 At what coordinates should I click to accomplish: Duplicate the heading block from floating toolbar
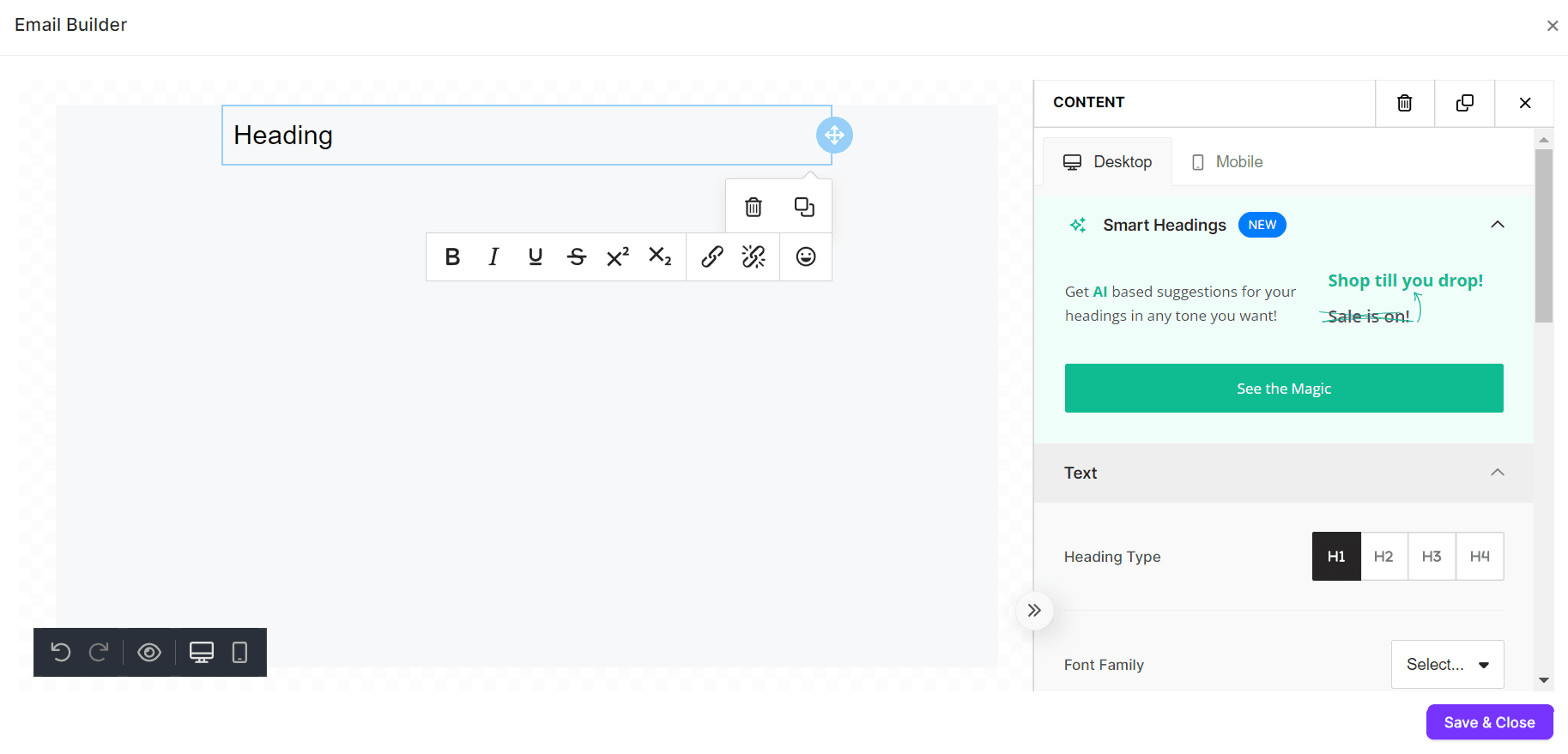coord(804,207)
